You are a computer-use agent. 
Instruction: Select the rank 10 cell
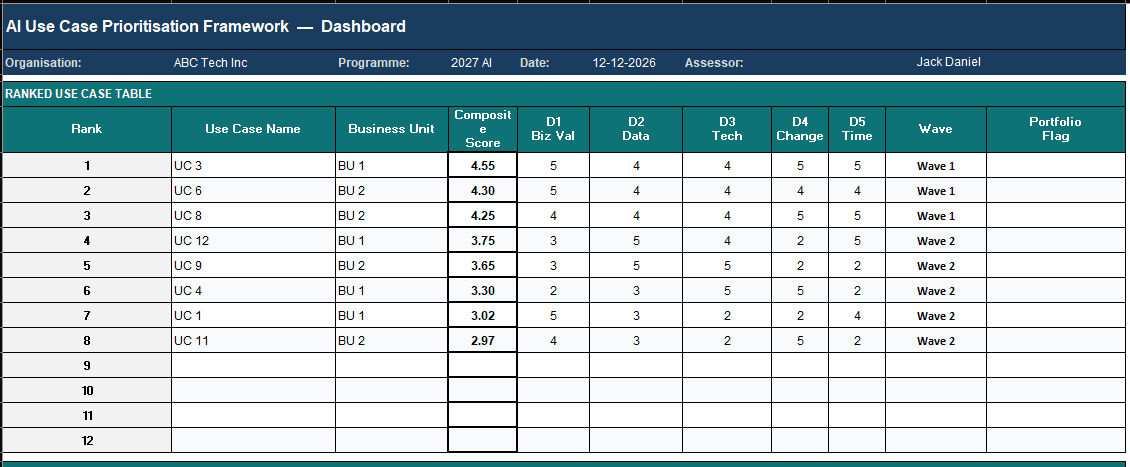86,391
